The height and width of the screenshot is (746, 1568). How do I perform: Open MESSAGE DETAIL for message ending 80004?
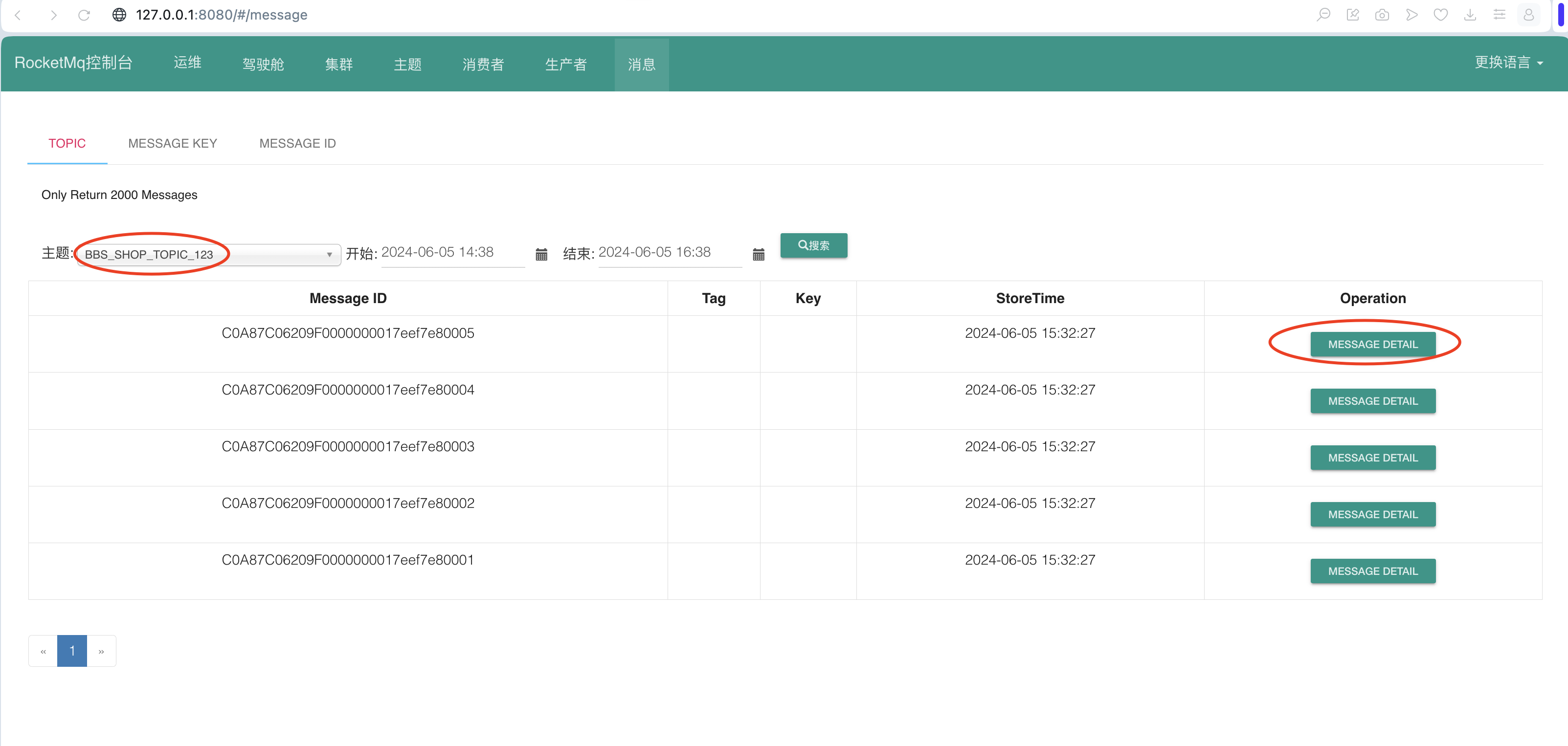tap(1373, 401)
